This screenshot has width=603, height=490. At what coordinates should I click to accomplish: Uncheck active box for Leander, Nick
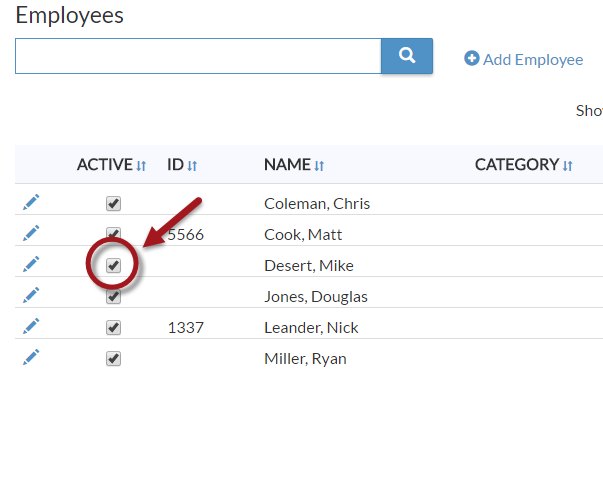pyautogui.click(x=113, y=328)
